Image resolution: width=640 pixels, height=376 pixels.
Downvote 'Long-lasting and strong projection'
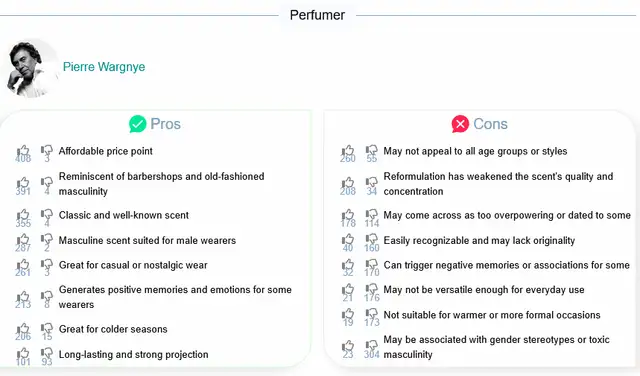[x=47, y=354]
